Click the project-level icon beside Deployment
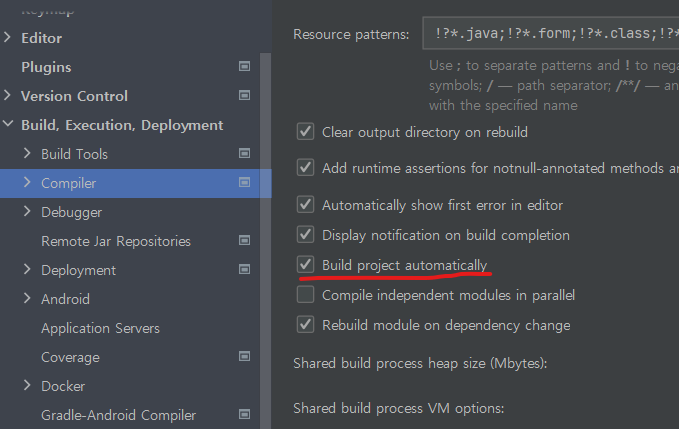Image resolution: width=679 pixels, height=429 pixels. point(244,269)
